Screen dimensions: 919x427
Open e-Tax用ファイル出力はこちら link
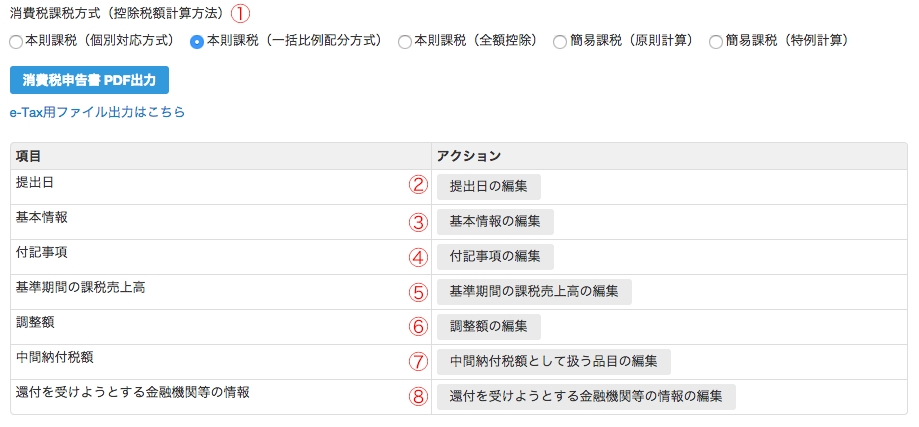pos(97,112)
